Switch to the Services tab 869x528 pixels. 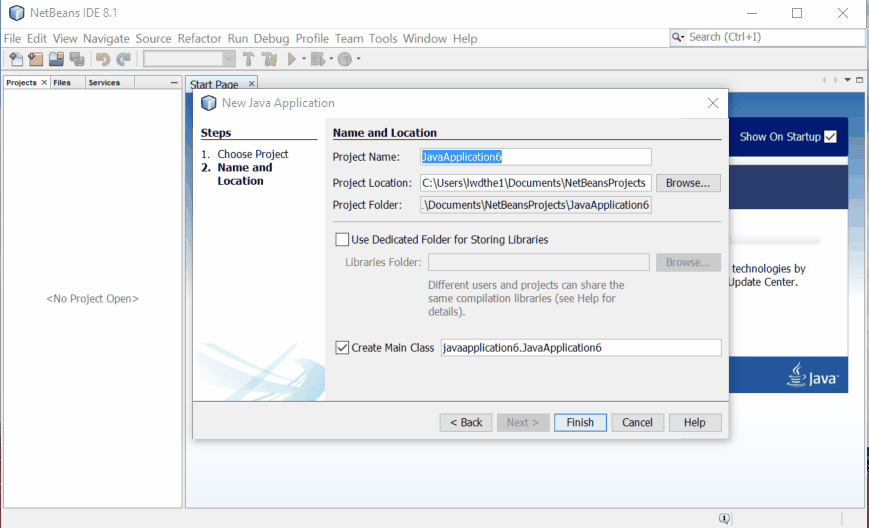(x=104, y=83)
